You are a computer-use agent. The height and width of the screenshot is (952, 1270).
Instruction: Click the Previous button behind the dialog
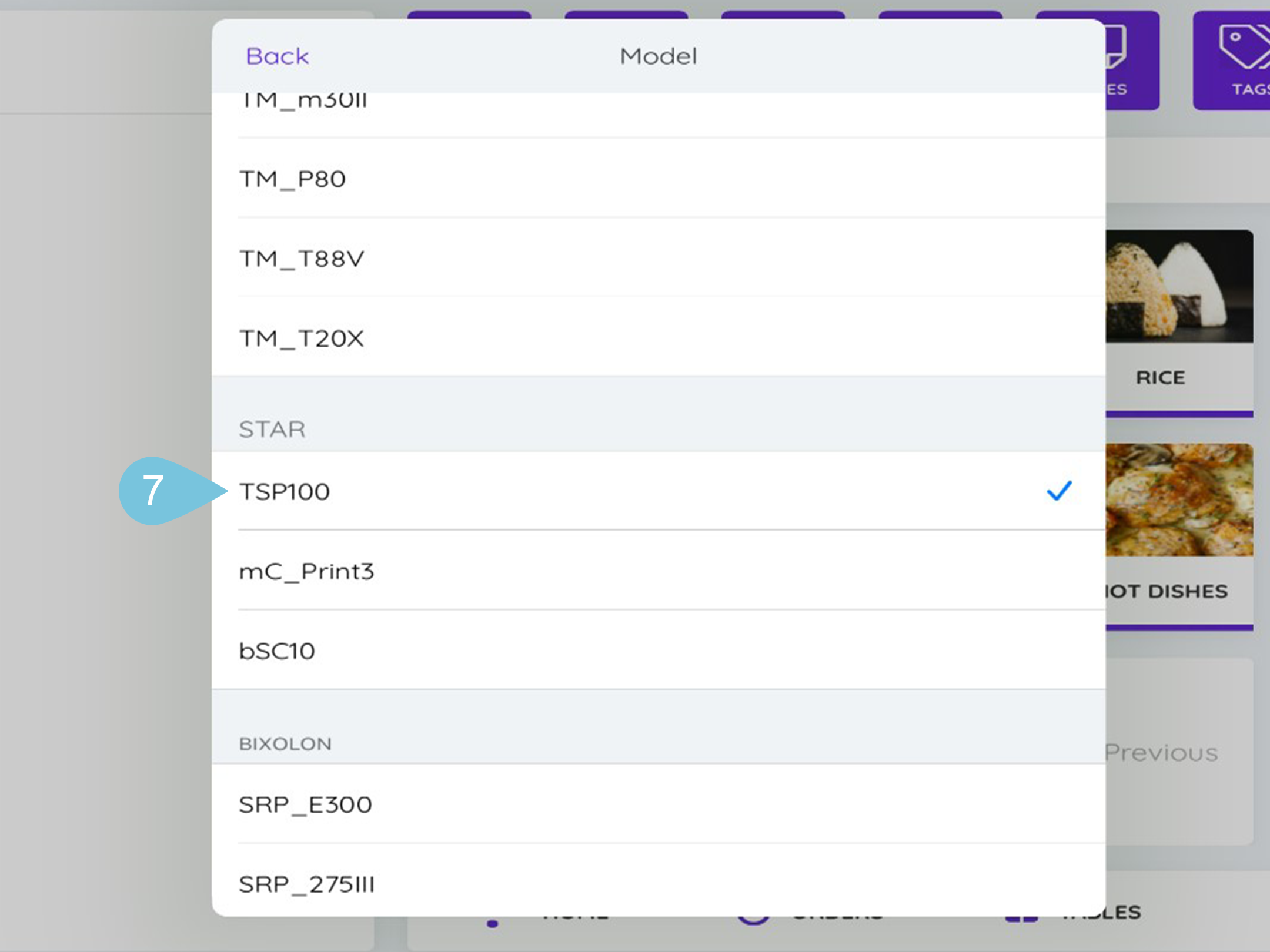[x=1162, y=753]
